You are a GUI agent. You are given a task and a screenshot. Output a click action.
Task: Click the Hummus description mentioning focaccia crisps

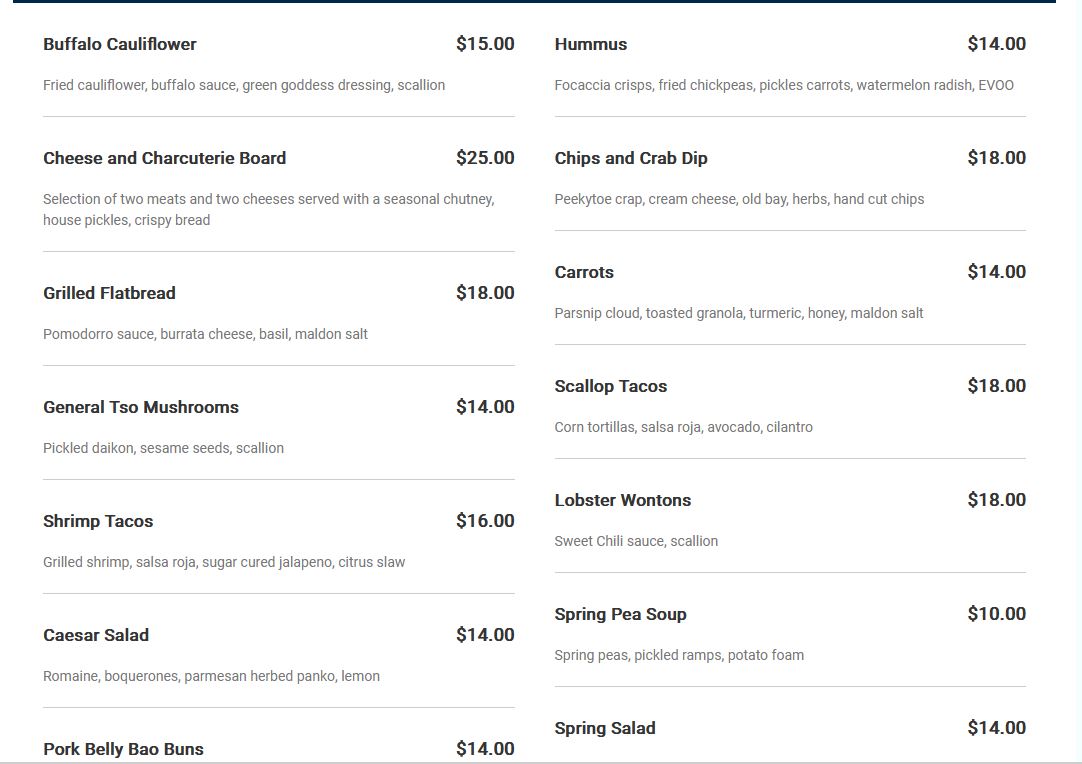[784, 85]
